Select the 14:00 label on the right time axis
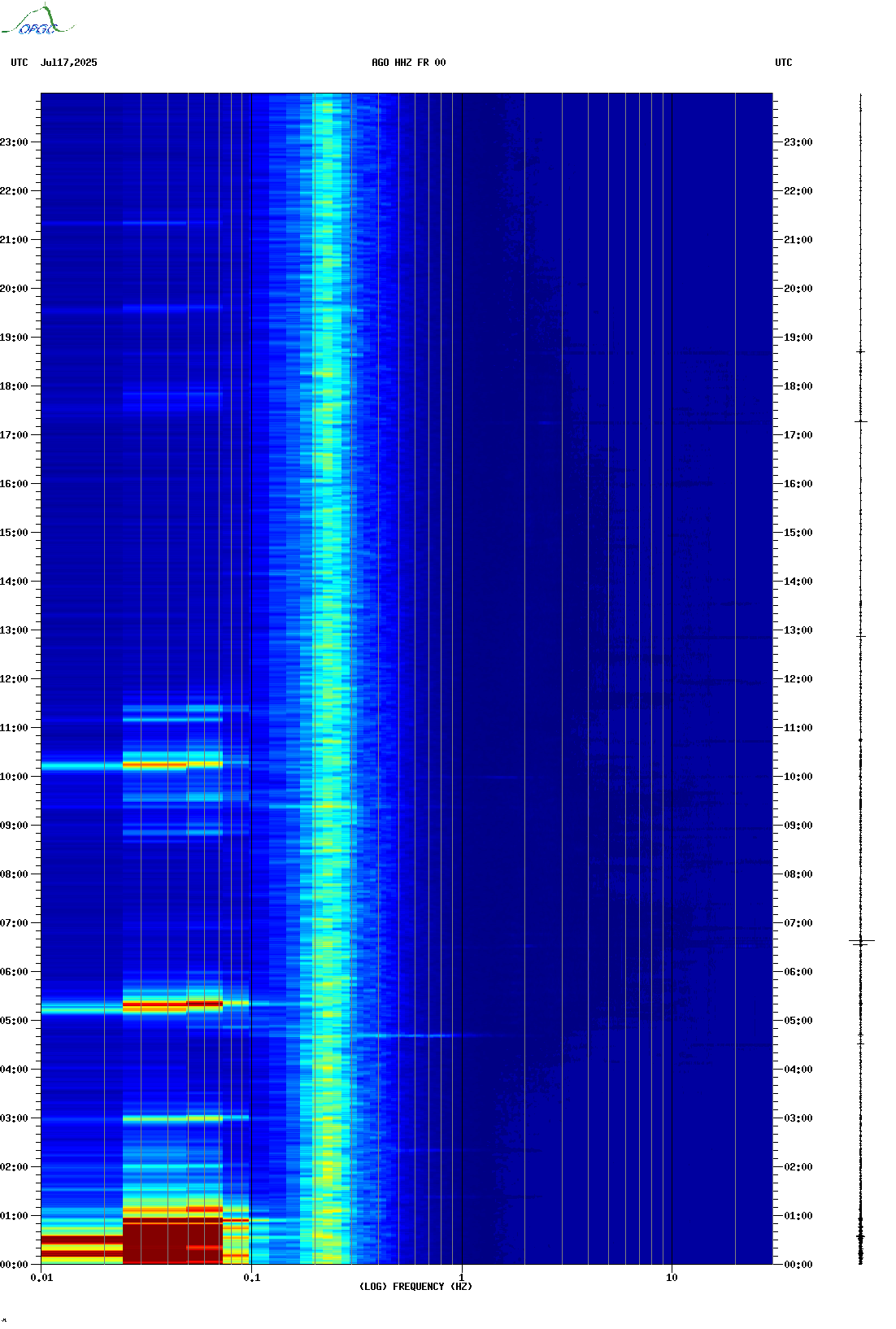The height and width of the screenshot is (1329, 896). 798,582
